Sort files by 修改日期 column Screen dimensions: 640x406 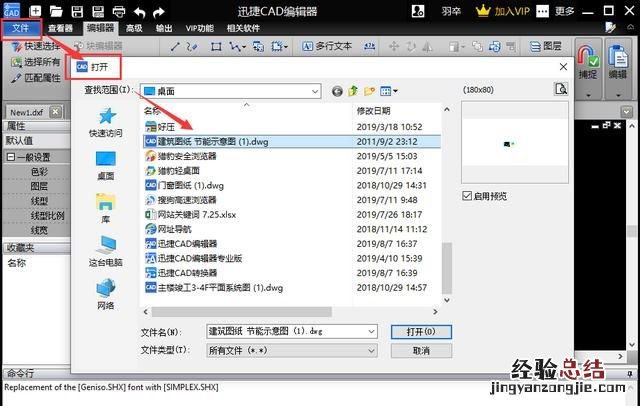(x=374, y=111)
